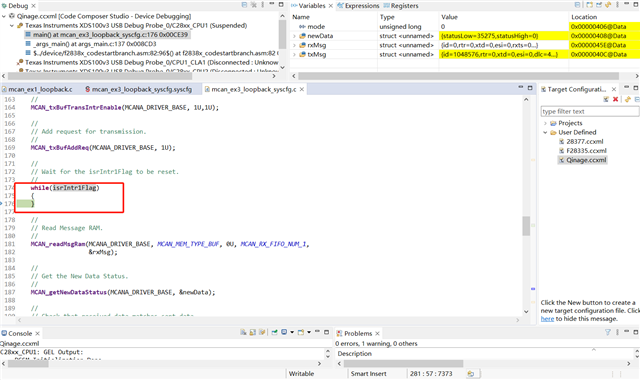Image resolution: width=640 pixels, height=380 pixels.
Task: Click display selected console monitor icon
Action: click(x=284, y=332)
